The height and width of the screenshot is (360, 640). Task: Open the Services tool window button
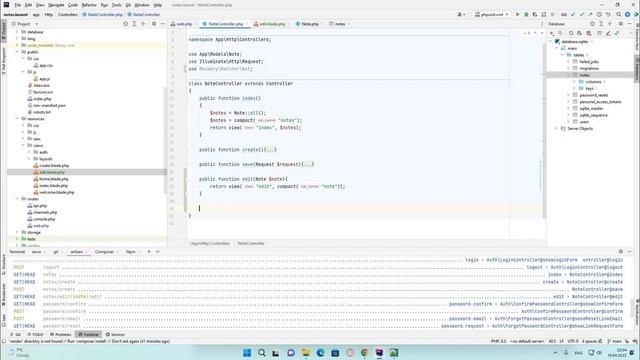tap(115, 335)
